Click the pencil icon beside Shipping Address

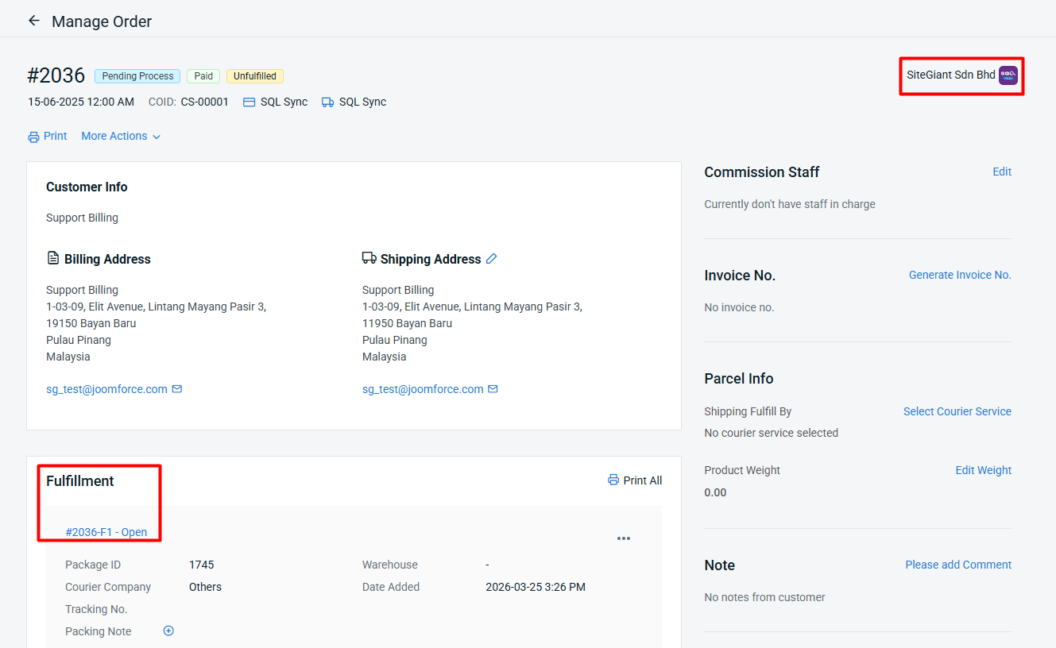click(491, 259)
